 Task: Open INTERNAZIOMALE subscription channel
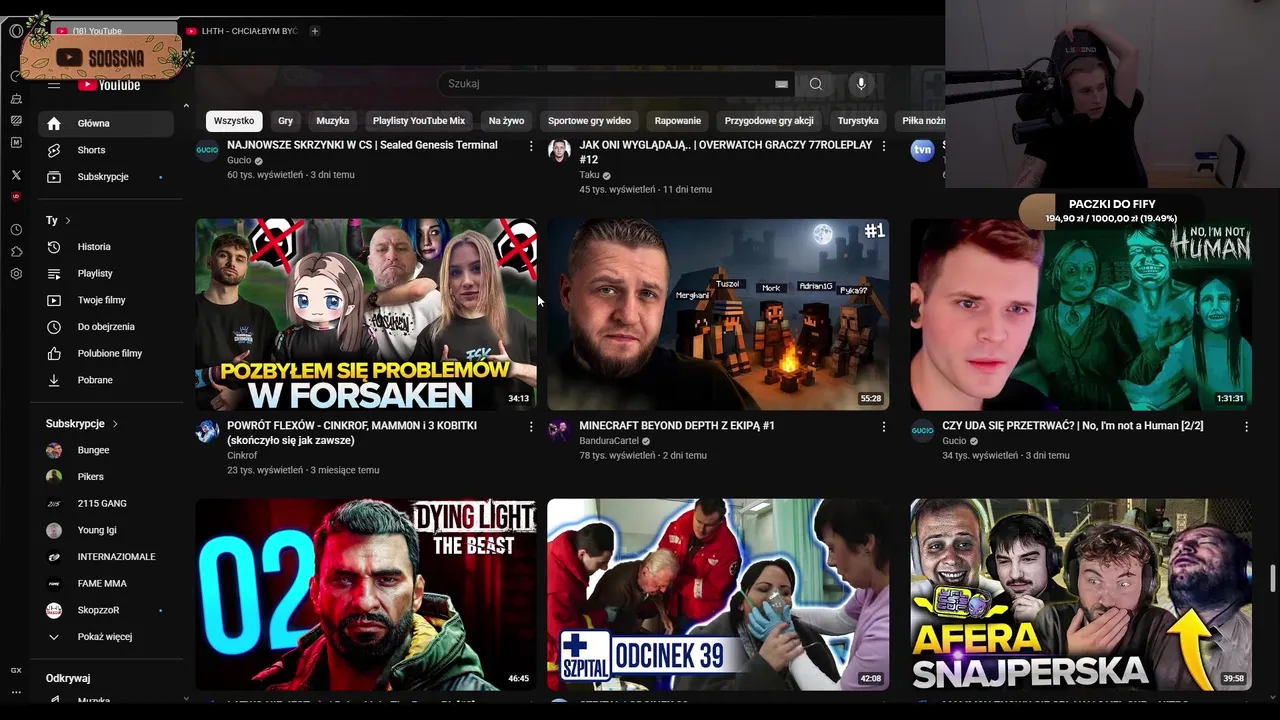[106, 557]
